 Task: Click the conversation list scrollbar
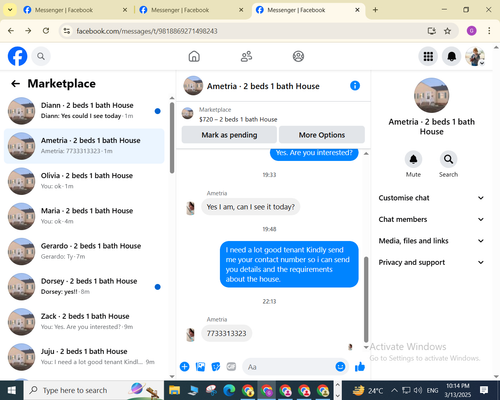(x=172, y=138)
